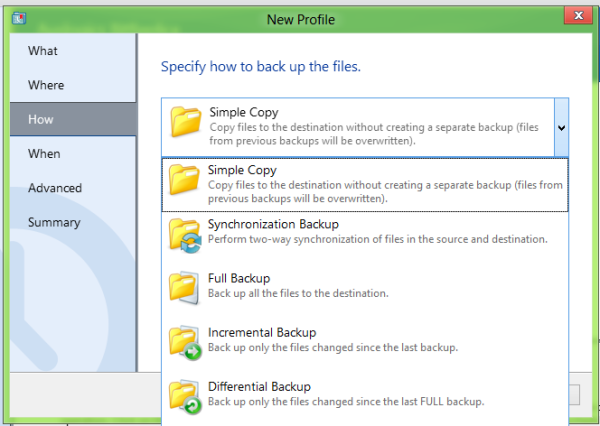The height and width of the screenshot is (426, 600).
Task: Collapse the backup type dropdown arrow
Action: pos(561,127)
